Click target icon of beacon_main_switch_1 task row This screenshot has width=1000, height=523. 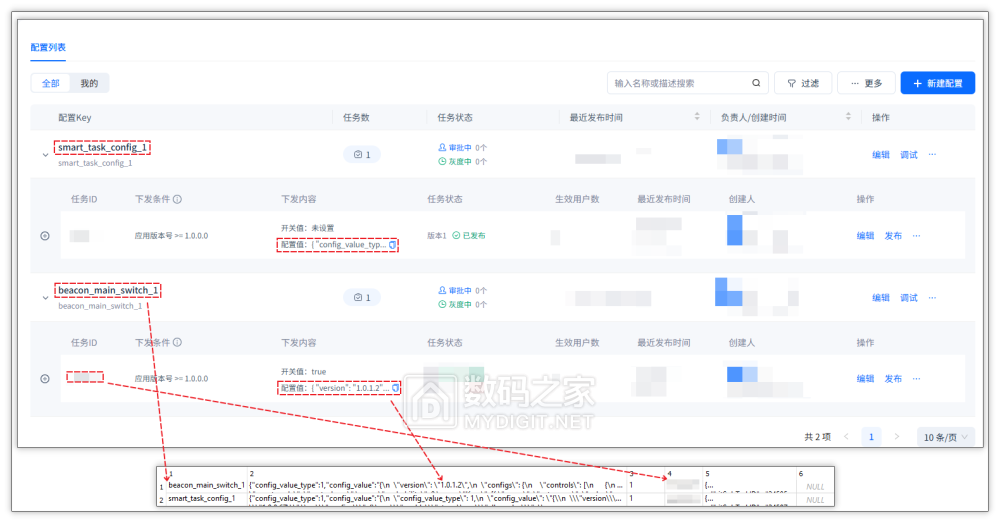[x=45, y=379]
